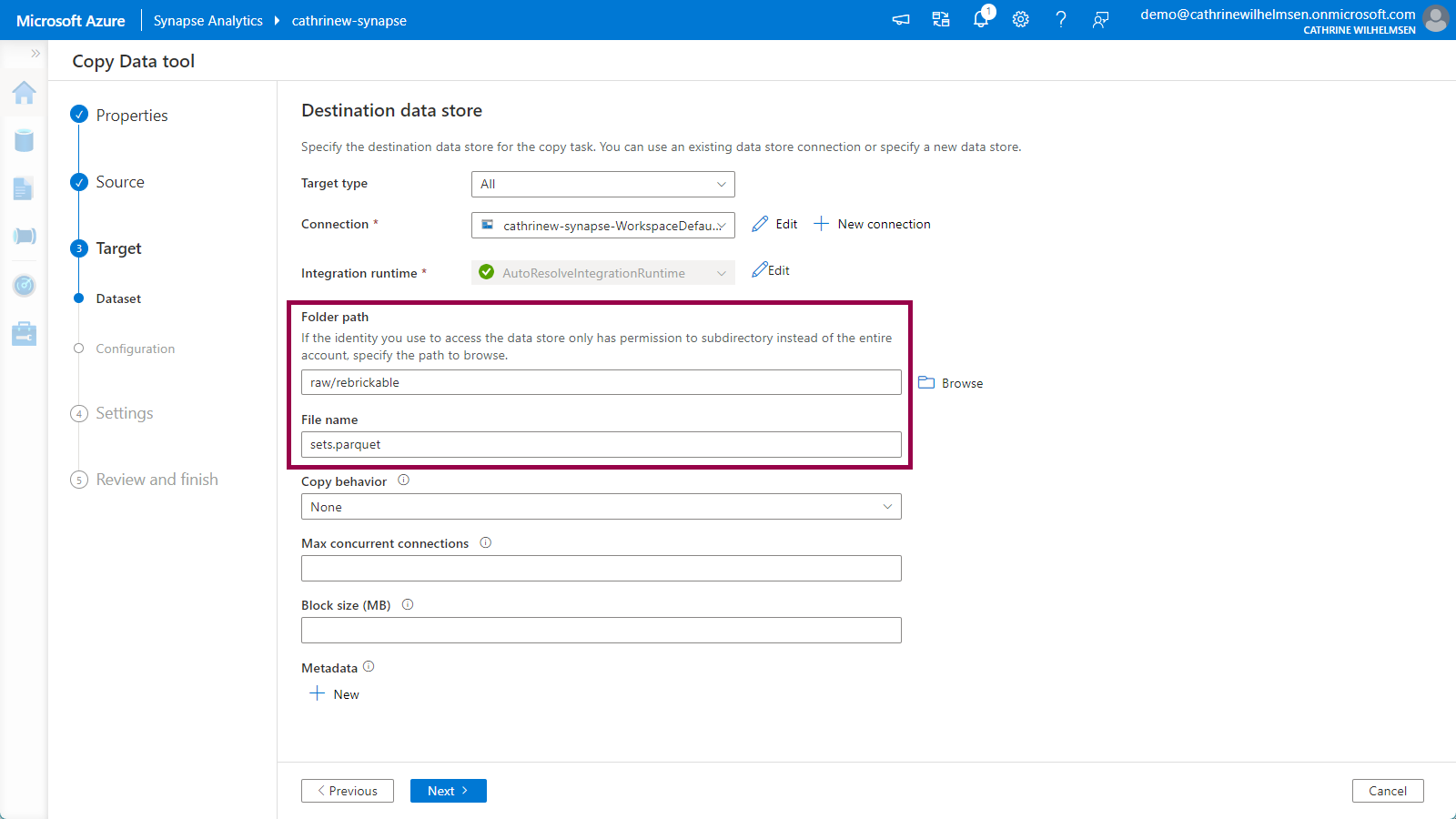Click the File name input field
This screenshot has height=819, width=1456.
[x=601, y=445]
